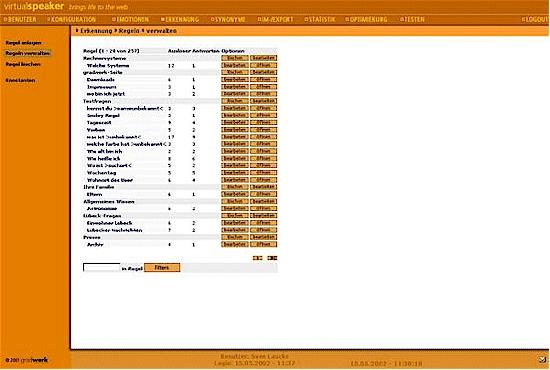Delete the 'Ihre Familie' category
The image size is (550, 370).
235,187
